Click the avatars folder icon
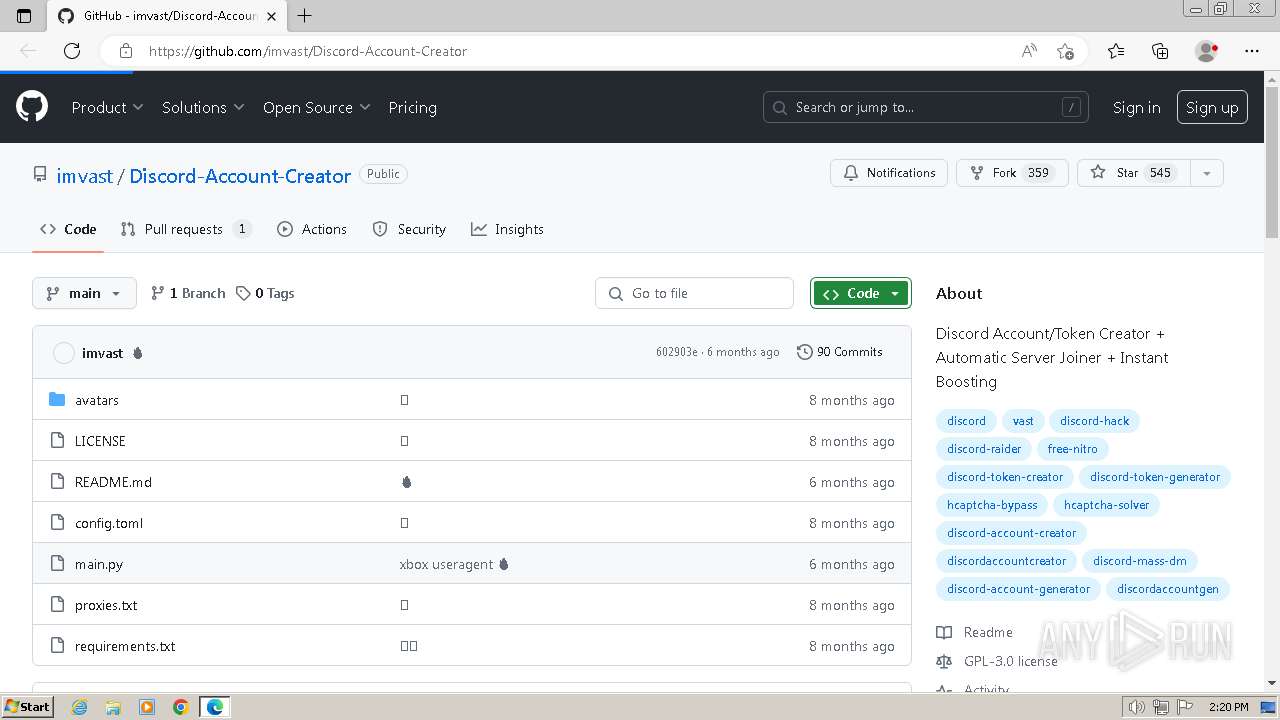1280x720 pixels. (x=57, y=400)
